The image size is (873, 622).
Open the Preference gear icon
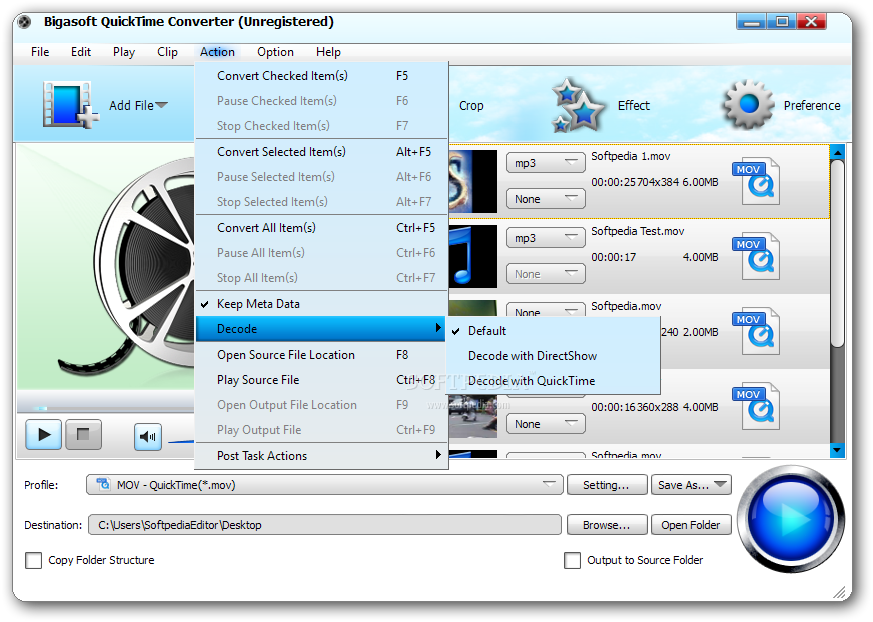[x=748, y=104]
